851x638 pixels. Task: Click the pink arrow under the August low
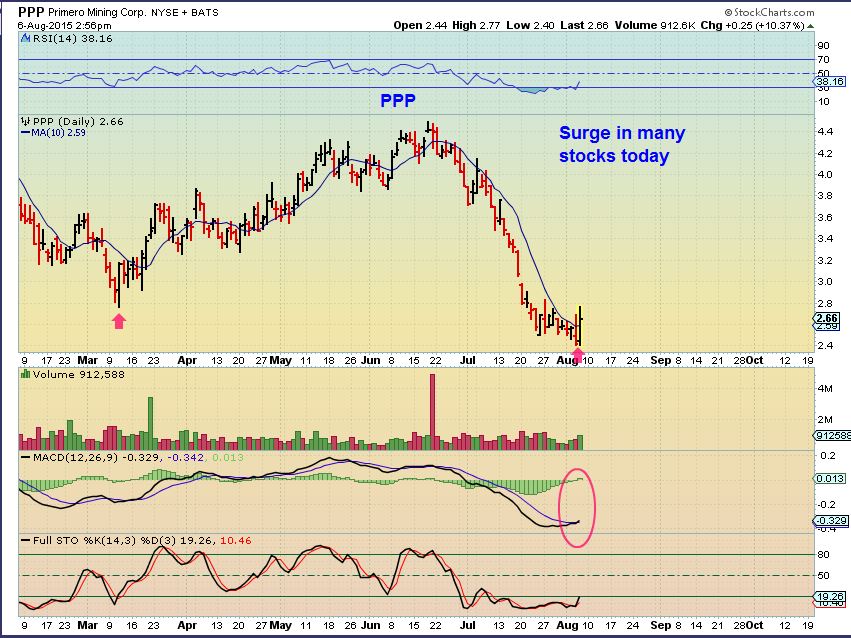click(x=578, y=355)
